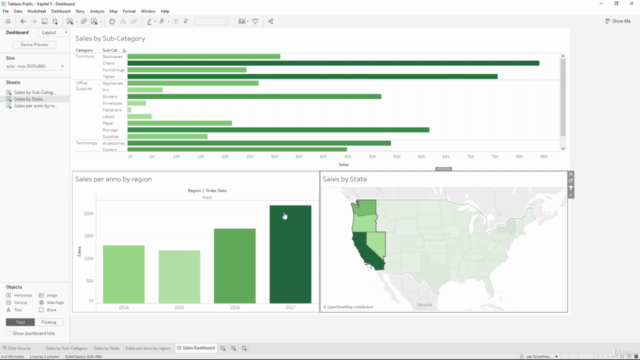Viewport: 640px width, 360px height.
Task: Click the show/hide cards toolbar icon
Action: pyautogui.click(x=242, y=21)
